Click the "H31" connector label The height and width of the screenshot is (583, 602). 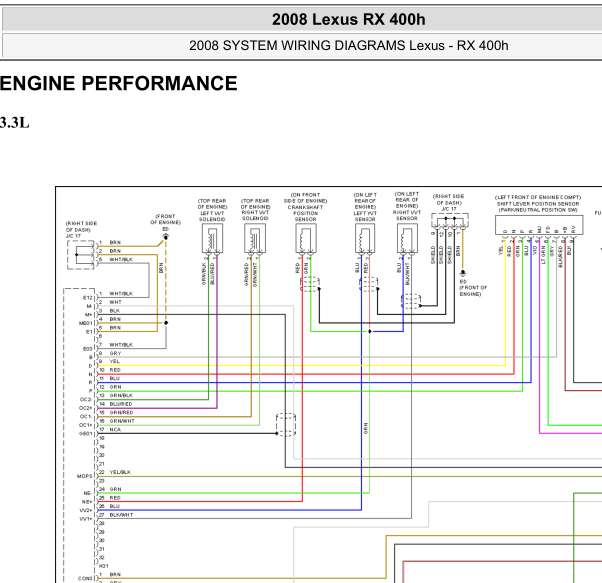[104, 566]
